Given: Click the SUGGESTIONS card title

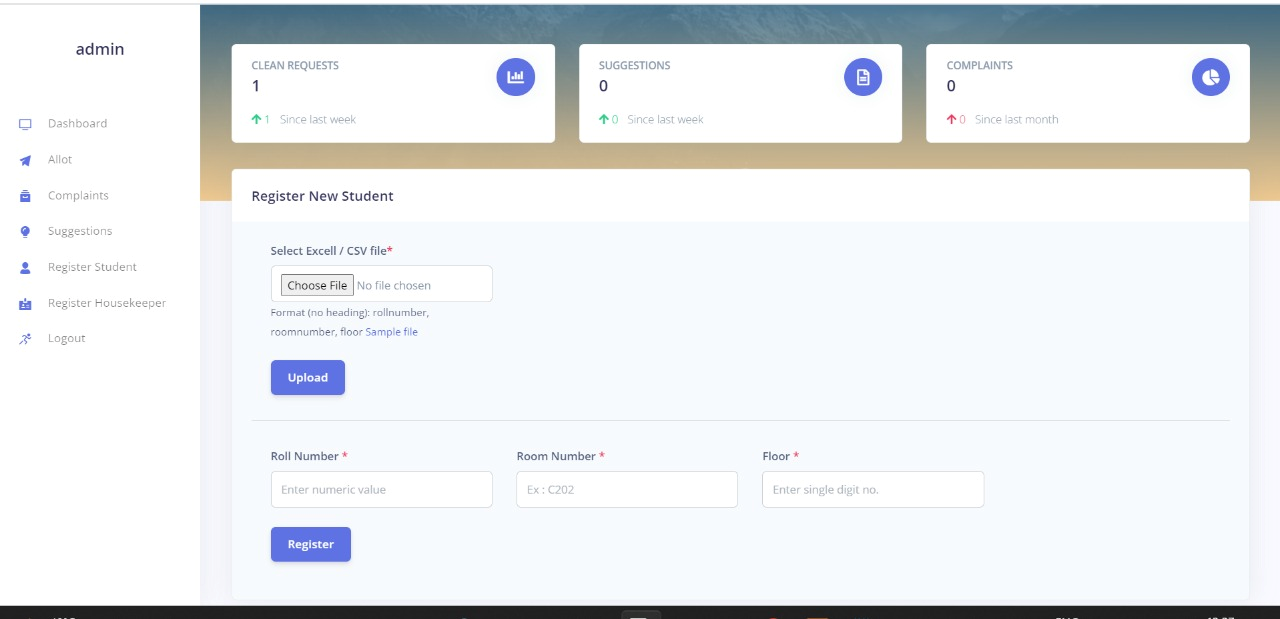Looking at the screenshot, I should click(x=635, y=66).
